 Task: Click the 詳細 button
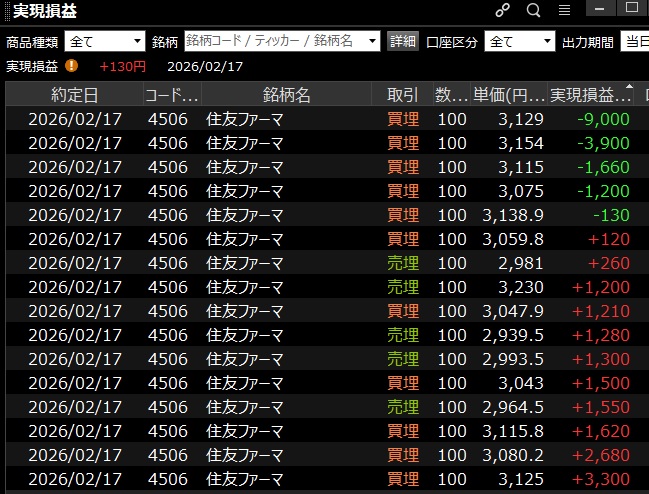[x=402, y=41]
